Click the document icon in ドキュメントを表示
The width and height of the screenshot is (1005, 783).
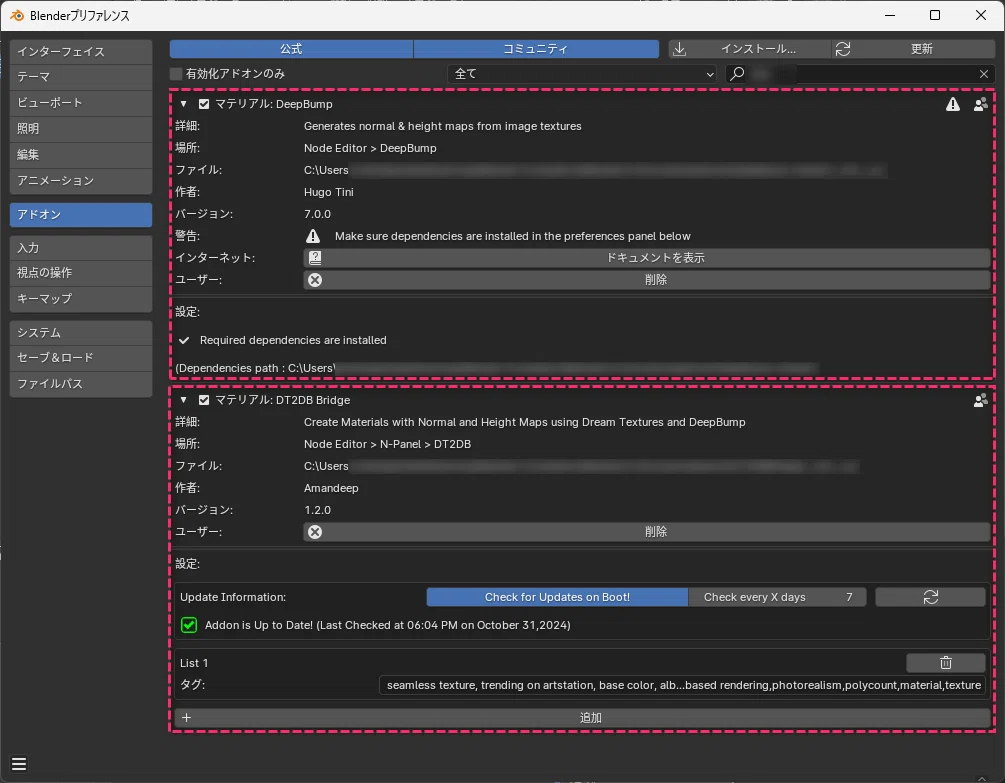click(x=315, y=258)
